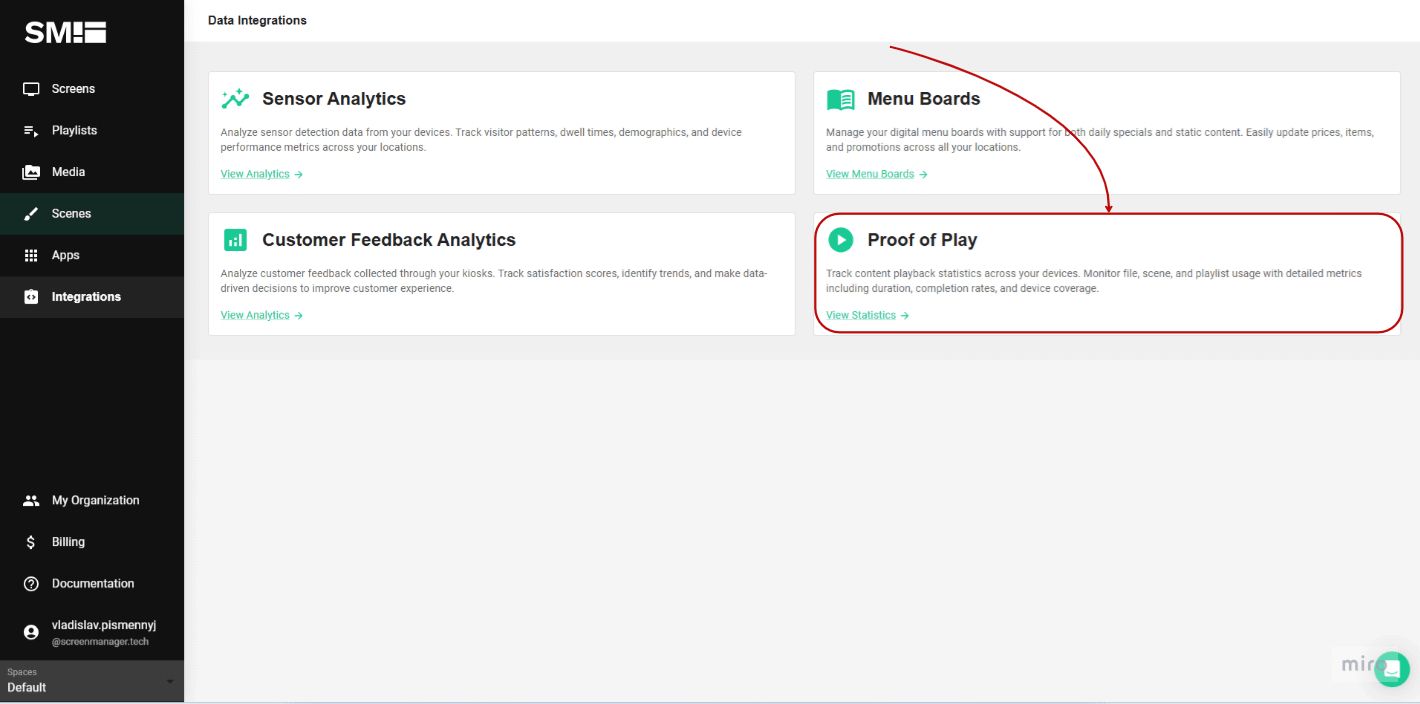
Task: Open View Analytics under Sensor Analytics
Action: point(262,174)
